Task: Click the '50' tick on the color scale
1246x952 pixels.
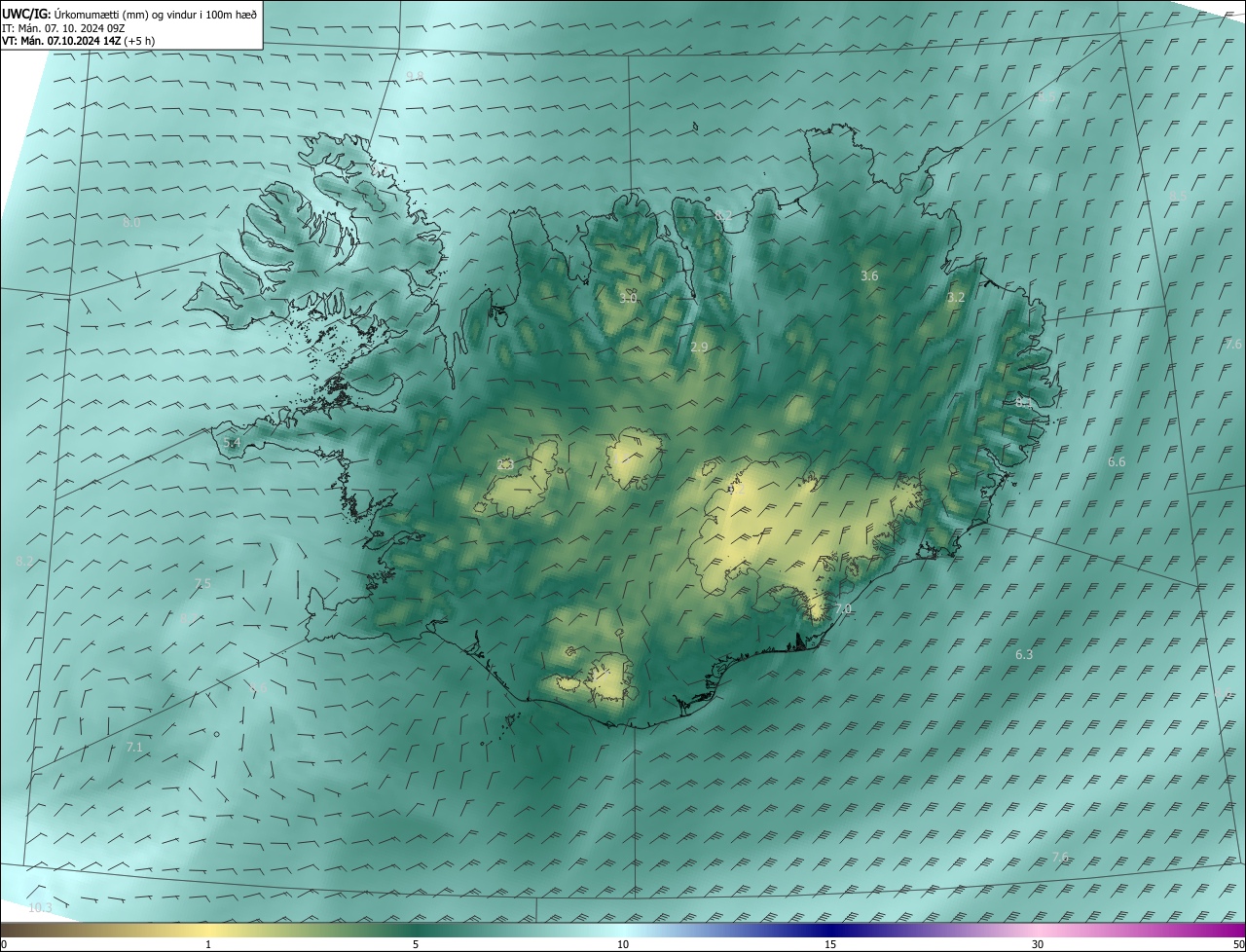Action: (x=1238, y=945)
